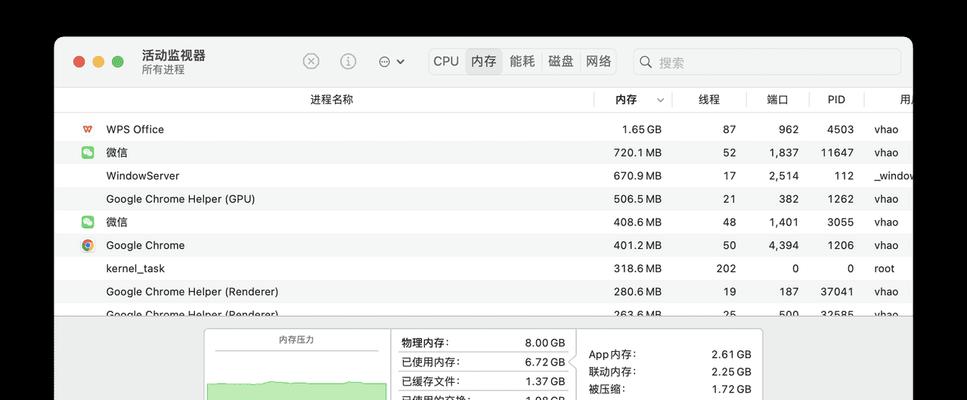
Task: Open the 网络 tab
Action: pyautogui.click(x=598, y=62)
